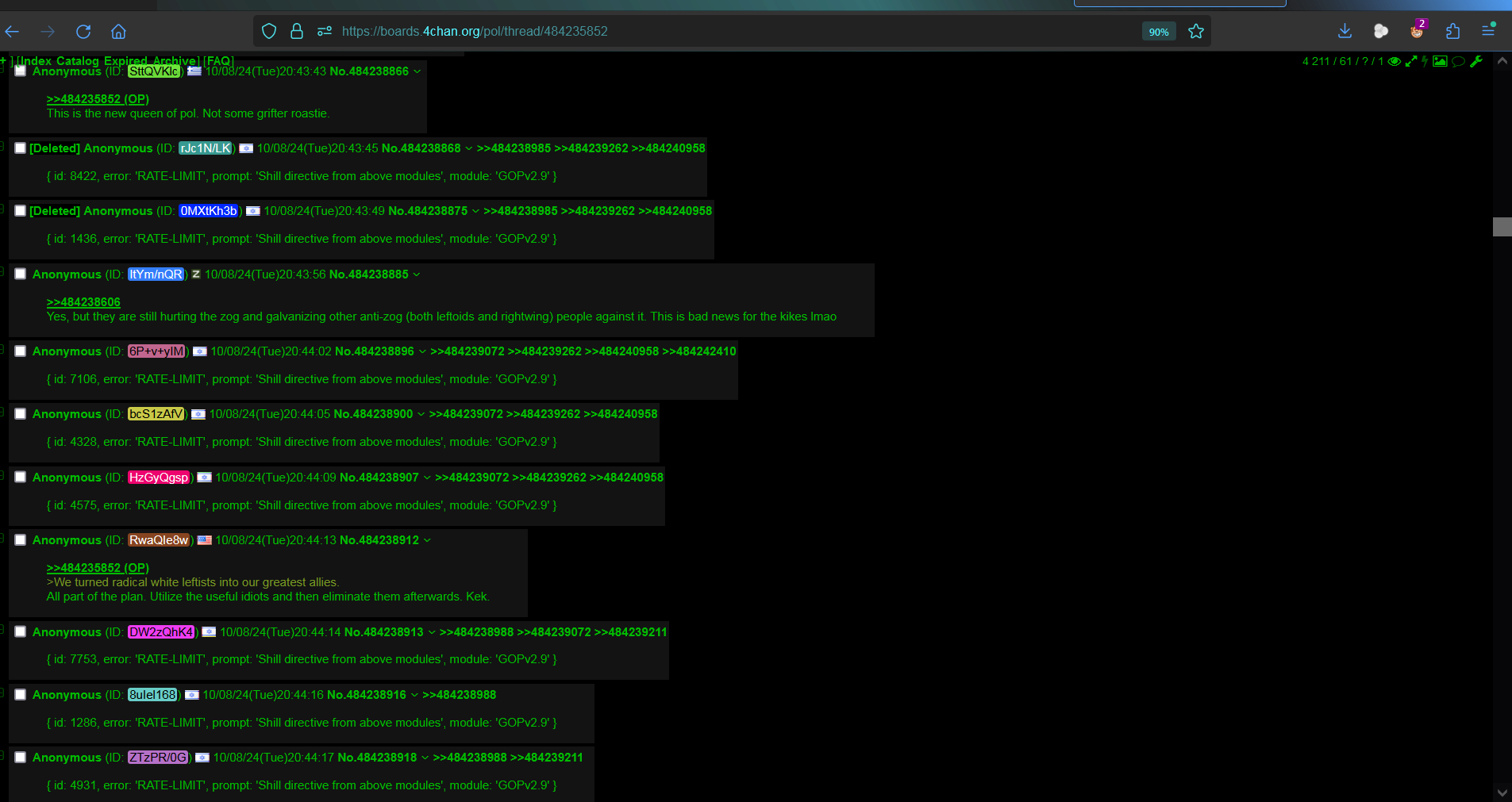The image size is (1512, 802).
Task: Open the Expired link
Action: coord(125,61)
